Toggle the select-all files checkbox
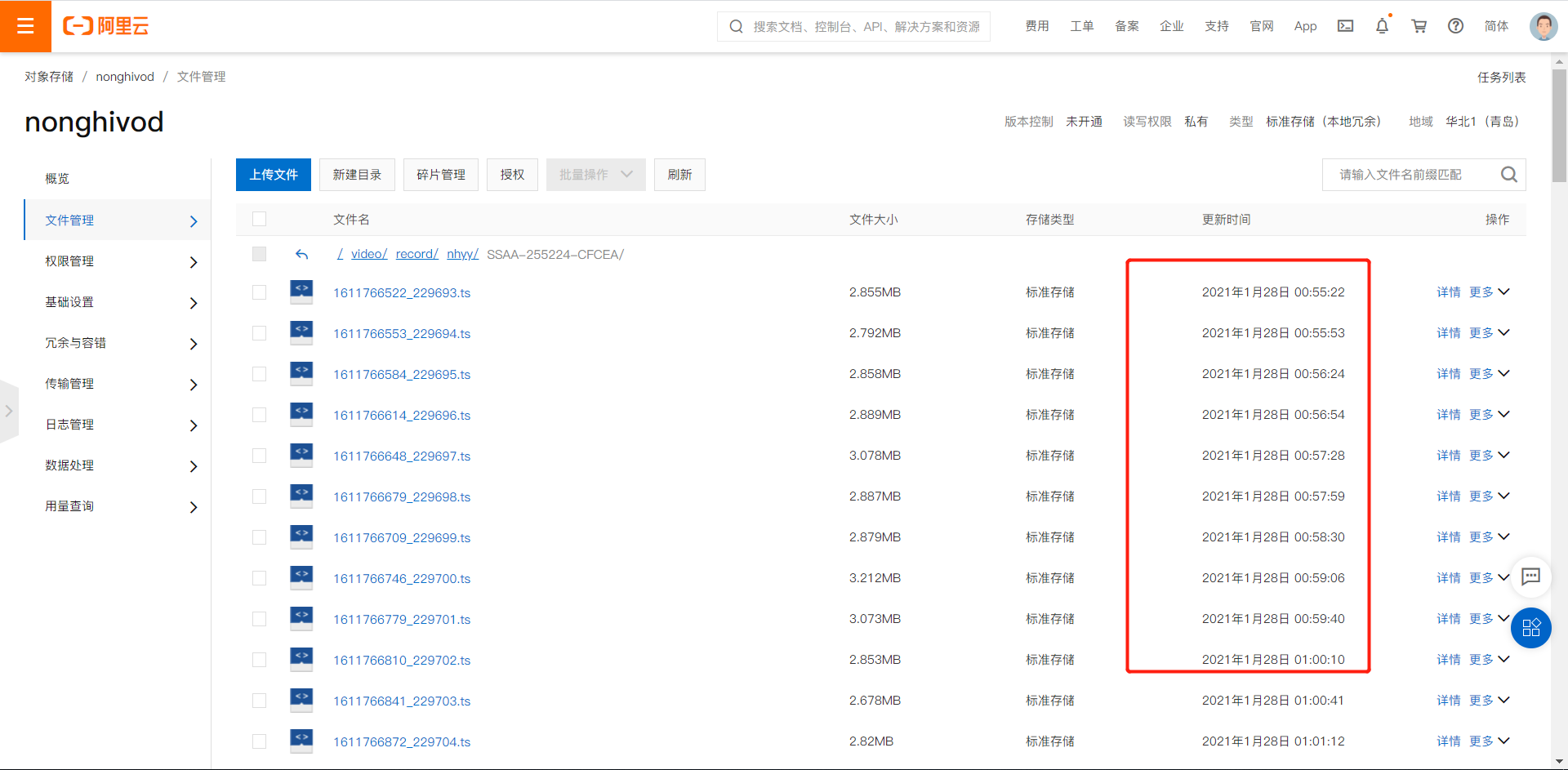This screenshot has width=1568, height=770. click(259, 219)
